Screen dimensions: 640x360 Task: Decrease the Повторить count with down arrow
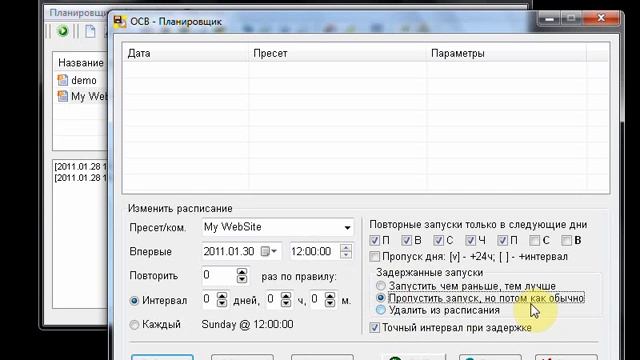click(x=242, y=279)
